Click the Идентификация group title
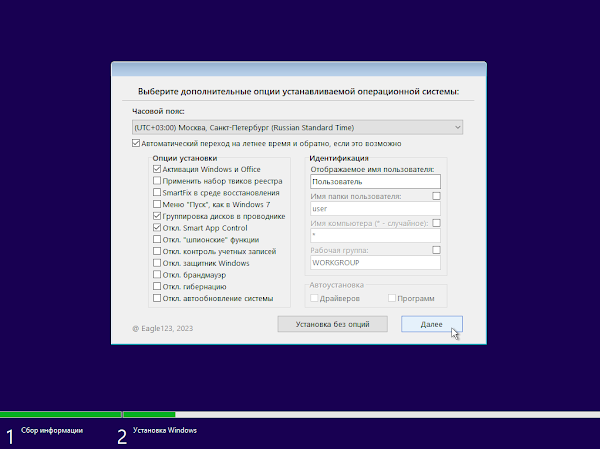Screen dimensions: 600x449 pos(339,158)
